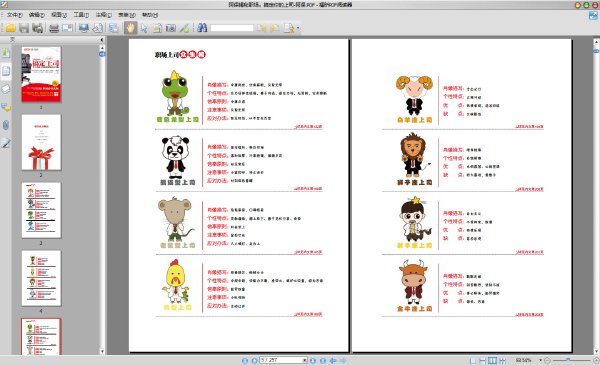Image resolution: width=600 pixels, height=365 pixels.
Task: Open the Help menu
Action: click(x=150, y=15)
